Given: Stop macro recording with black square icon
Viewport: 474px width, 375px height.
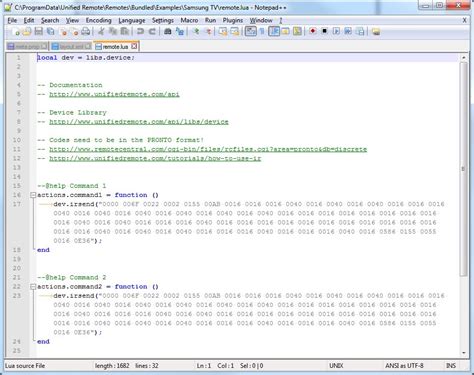Looking at the screenshot, I should pyautogui.click(x=324, y=31).
